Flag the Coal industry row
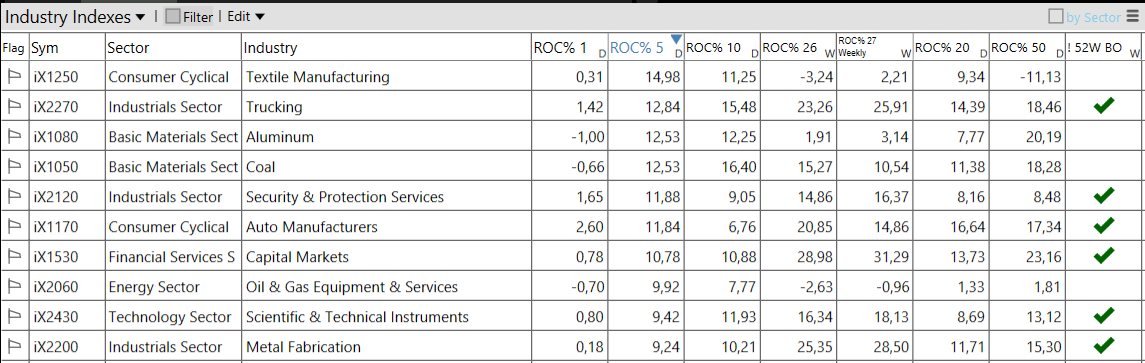 click(13, 167)
